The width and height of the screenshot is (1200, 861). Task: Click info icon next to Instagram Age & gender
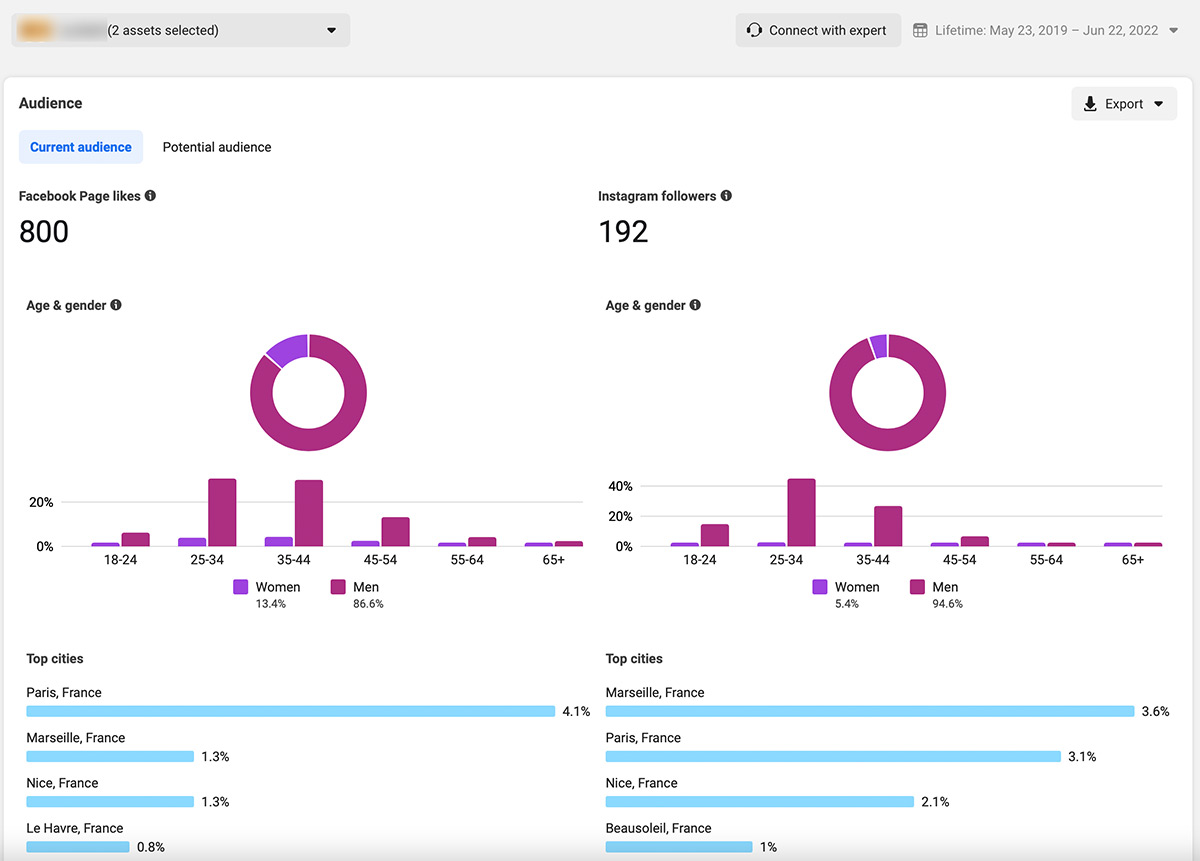click(x=695, y=305)
